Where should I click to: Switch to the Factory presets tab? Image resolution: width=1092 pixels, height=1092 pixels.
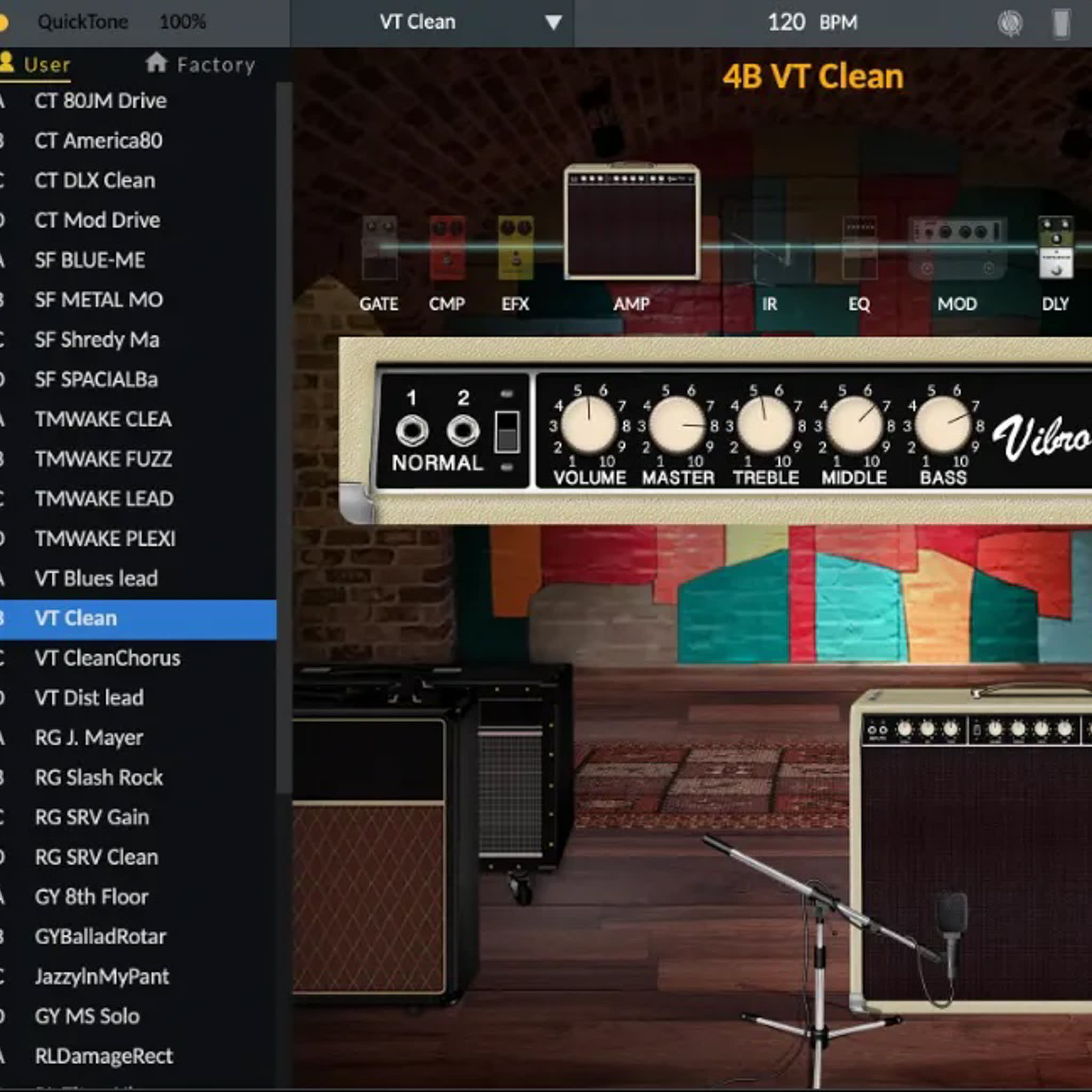pos(200,64)
